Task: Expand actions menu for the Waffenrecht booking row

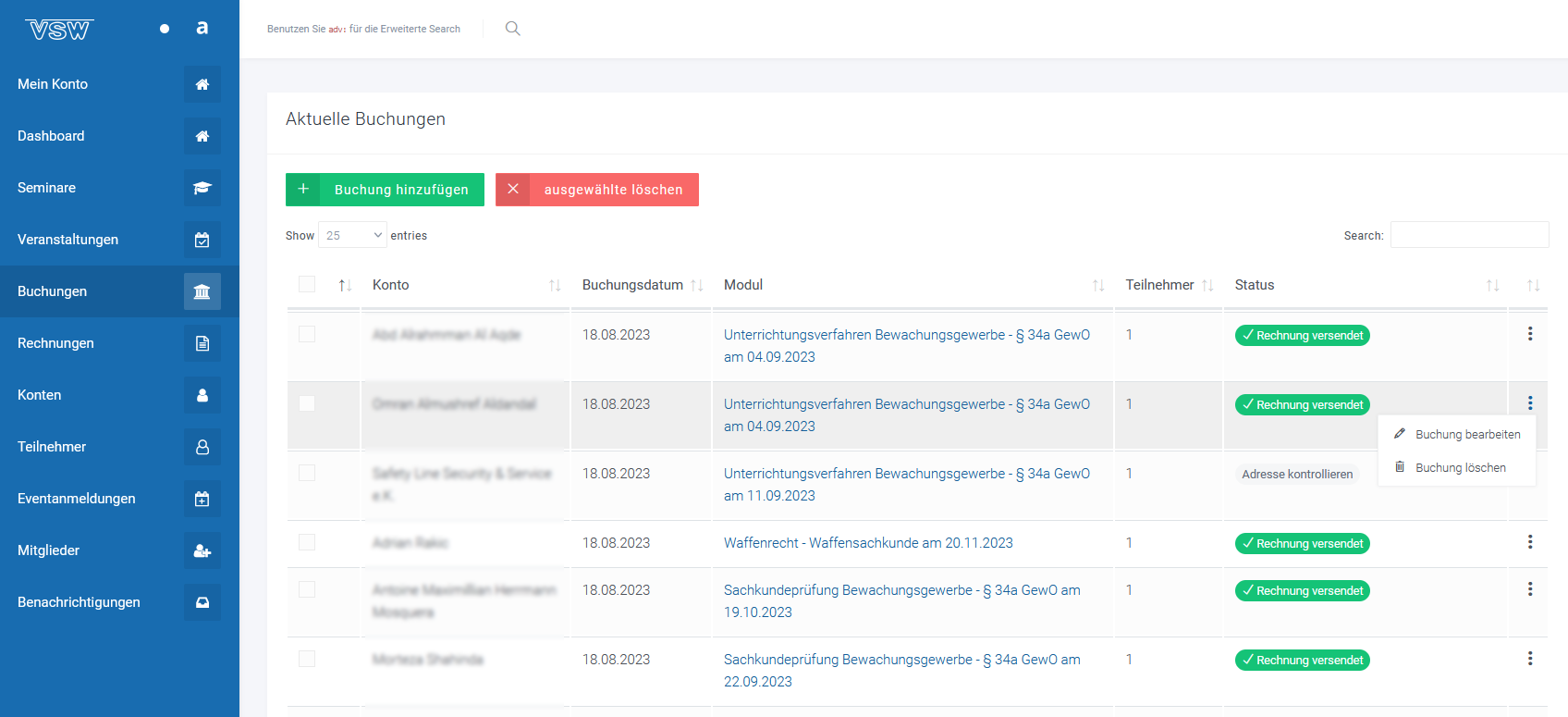Action: click(x=1530, y=542)
